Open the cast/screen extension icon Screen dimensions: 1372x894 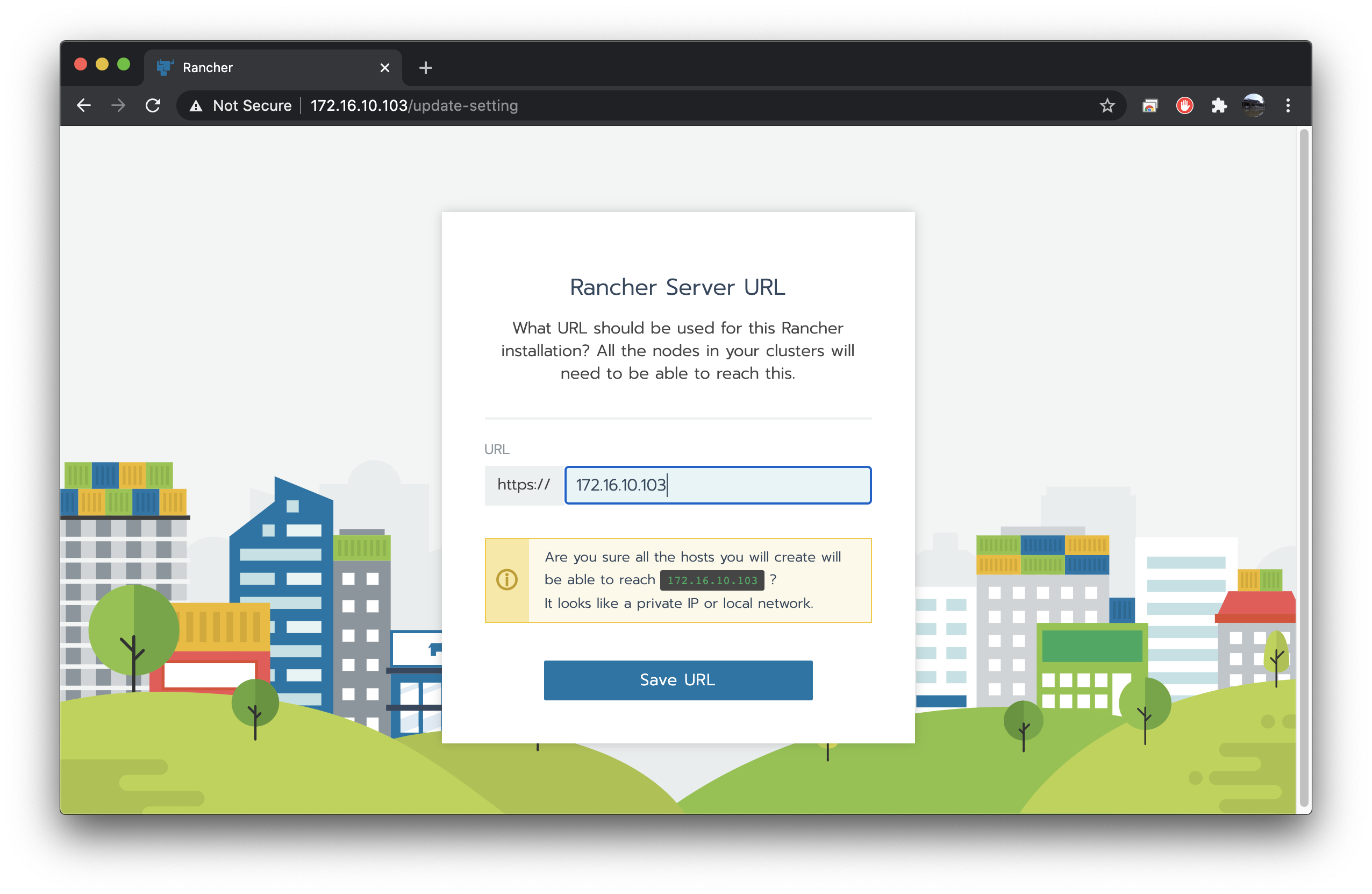pyautogui.click(x=1149, y=105)
